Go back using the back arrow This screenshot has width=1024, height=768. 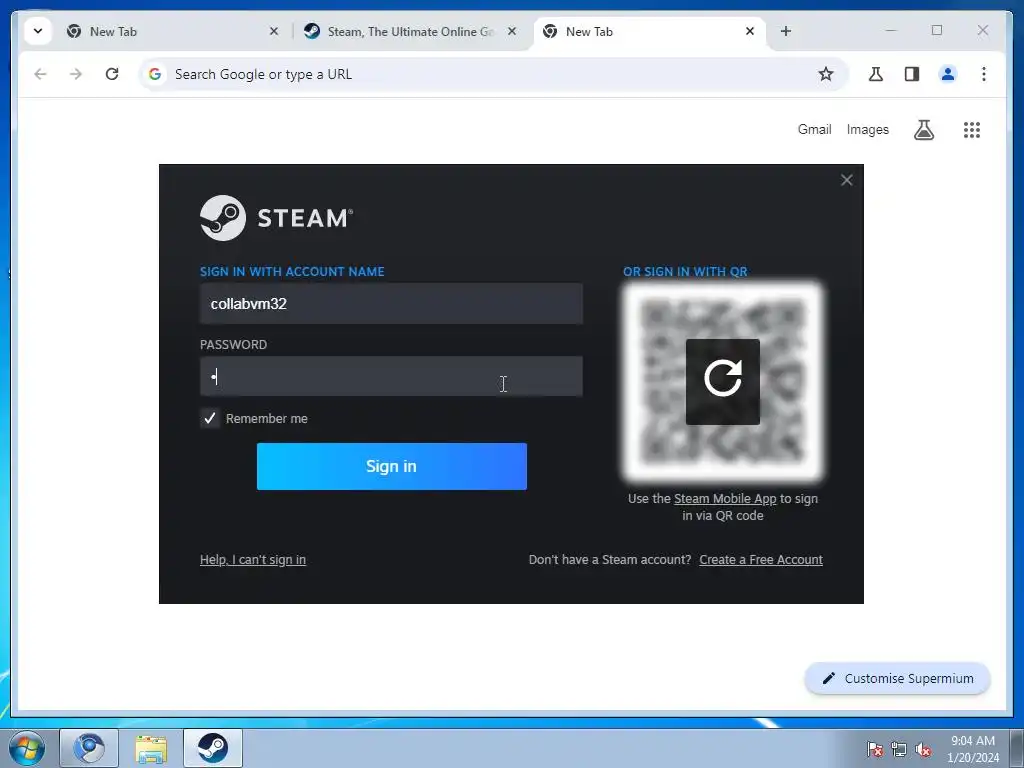pyautogui.click(x=40, y=74)
